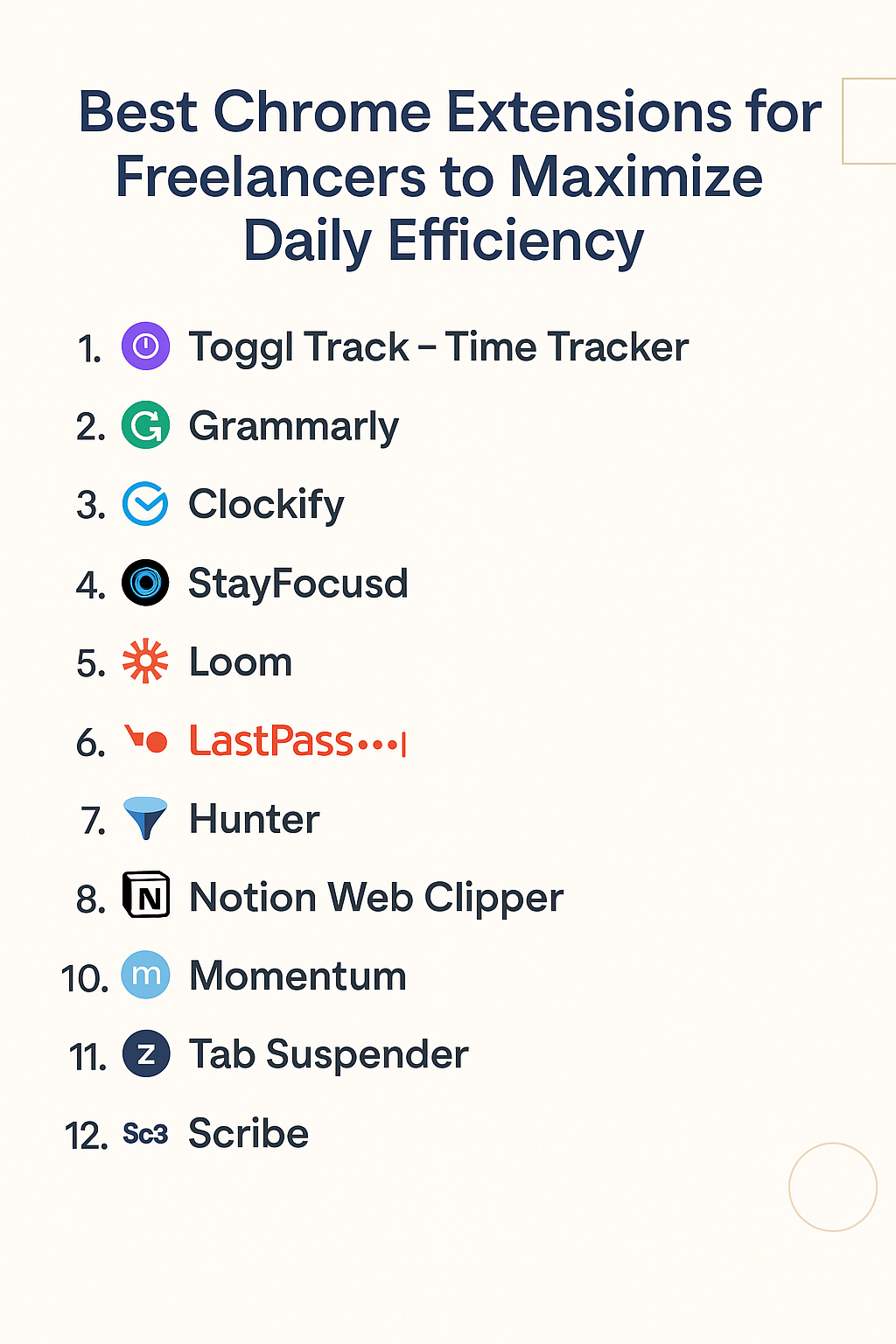Image resolution: width=896 pixels, height=1344 pixels.
Task: Click the Sc3 Scribe logo
Action: 145,1134
